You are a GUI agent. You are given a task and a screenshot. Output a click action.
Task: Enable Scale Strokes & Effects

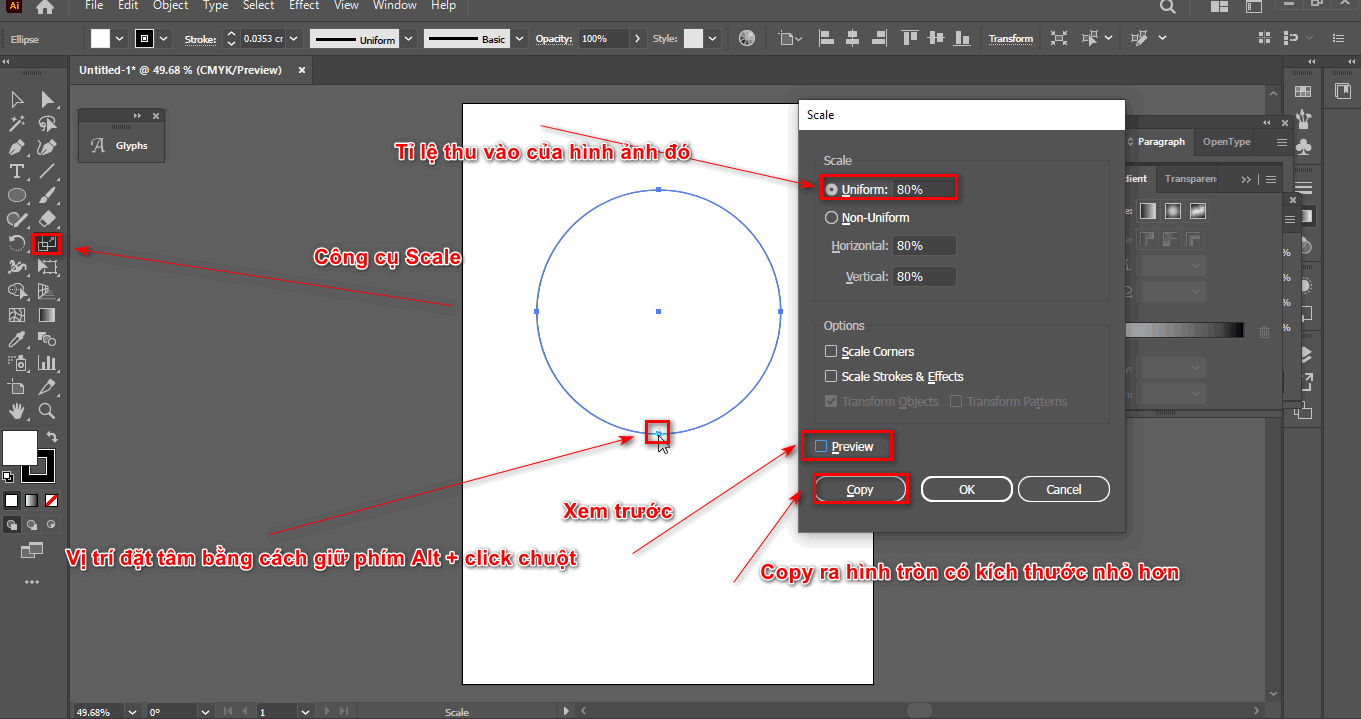(831, 376)
